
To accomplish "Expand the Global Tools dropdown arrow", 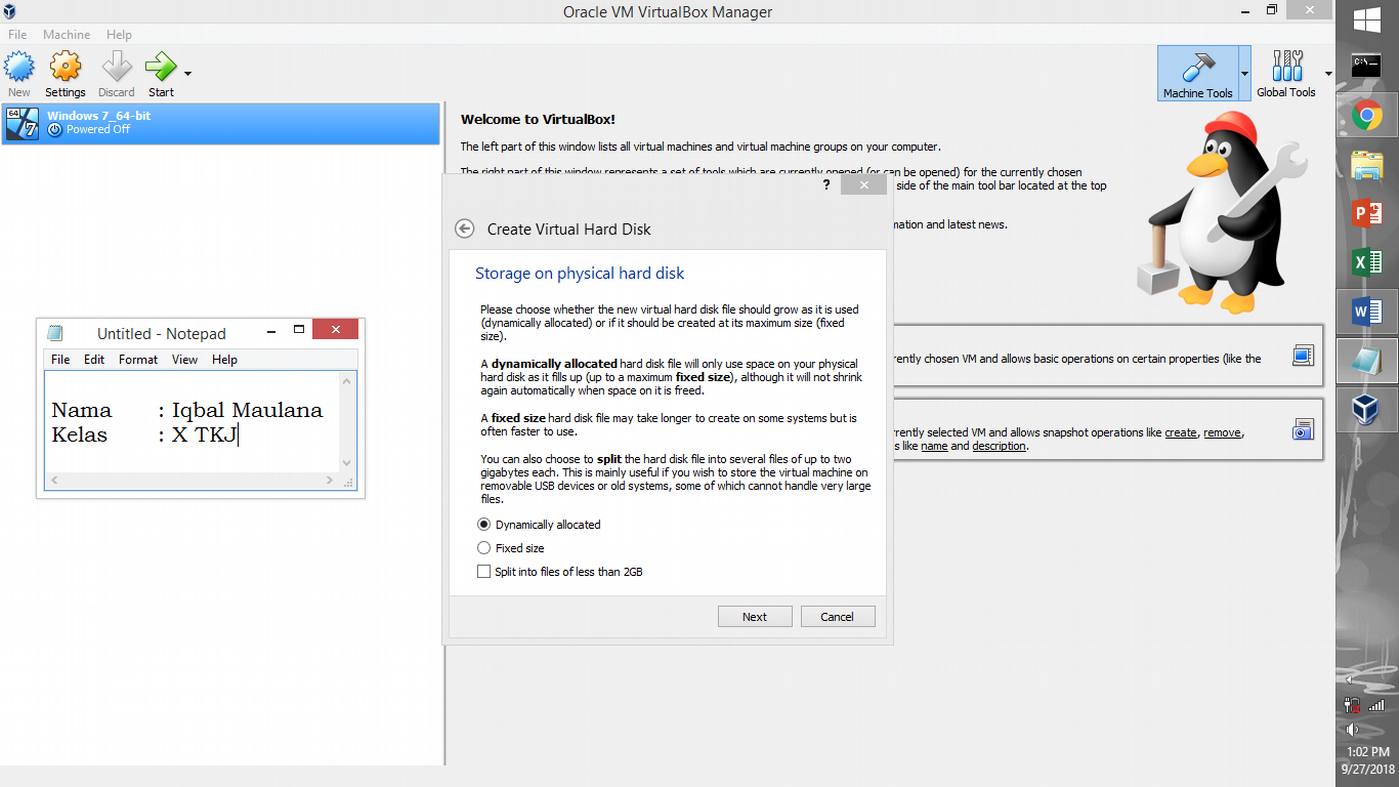I will coord(1329,72).
